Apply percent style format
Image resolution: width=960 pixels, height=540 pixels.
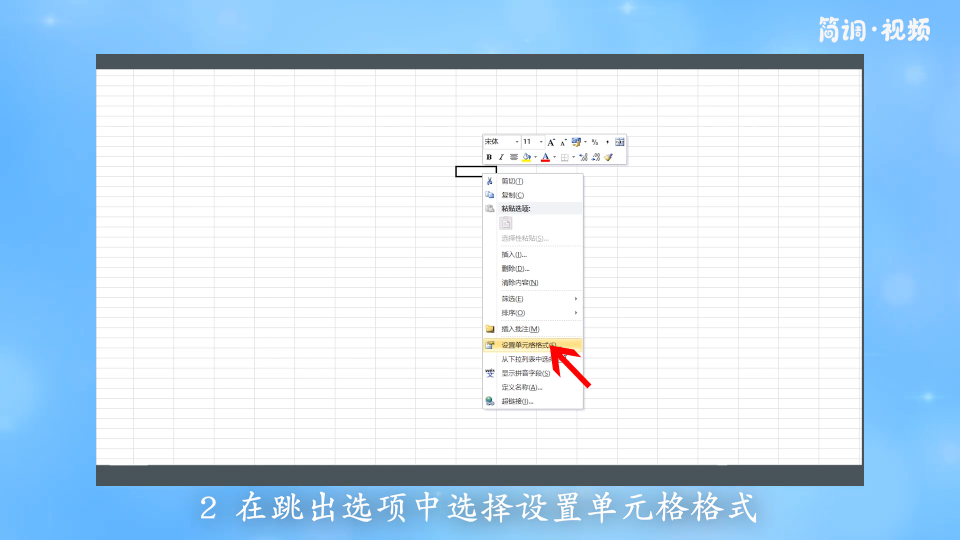click(x=595, y=142)
